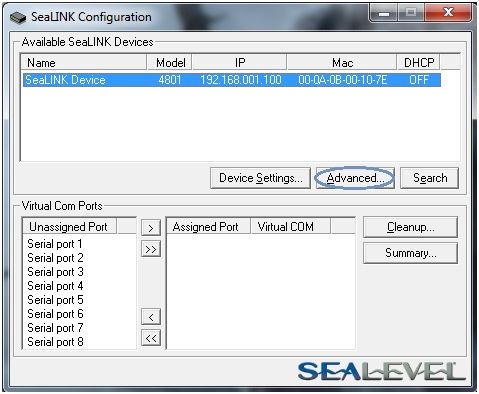
Task: Click the Virtual COM column header
Action: (291, 227)
